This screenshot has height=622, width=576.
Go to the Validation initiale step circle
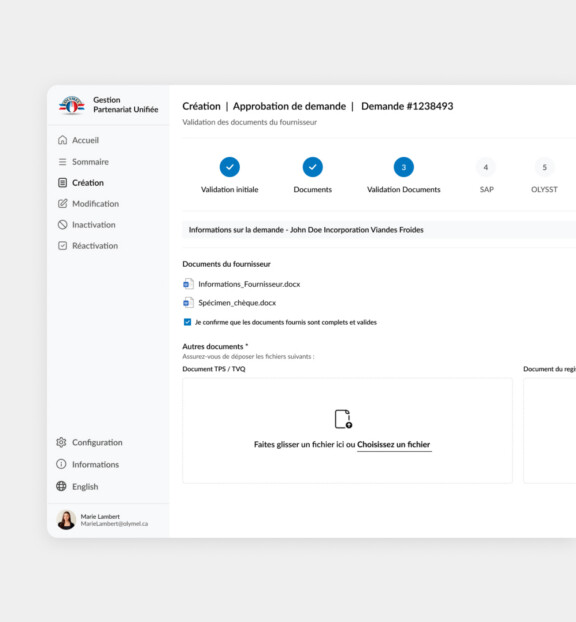click(230, 167)
